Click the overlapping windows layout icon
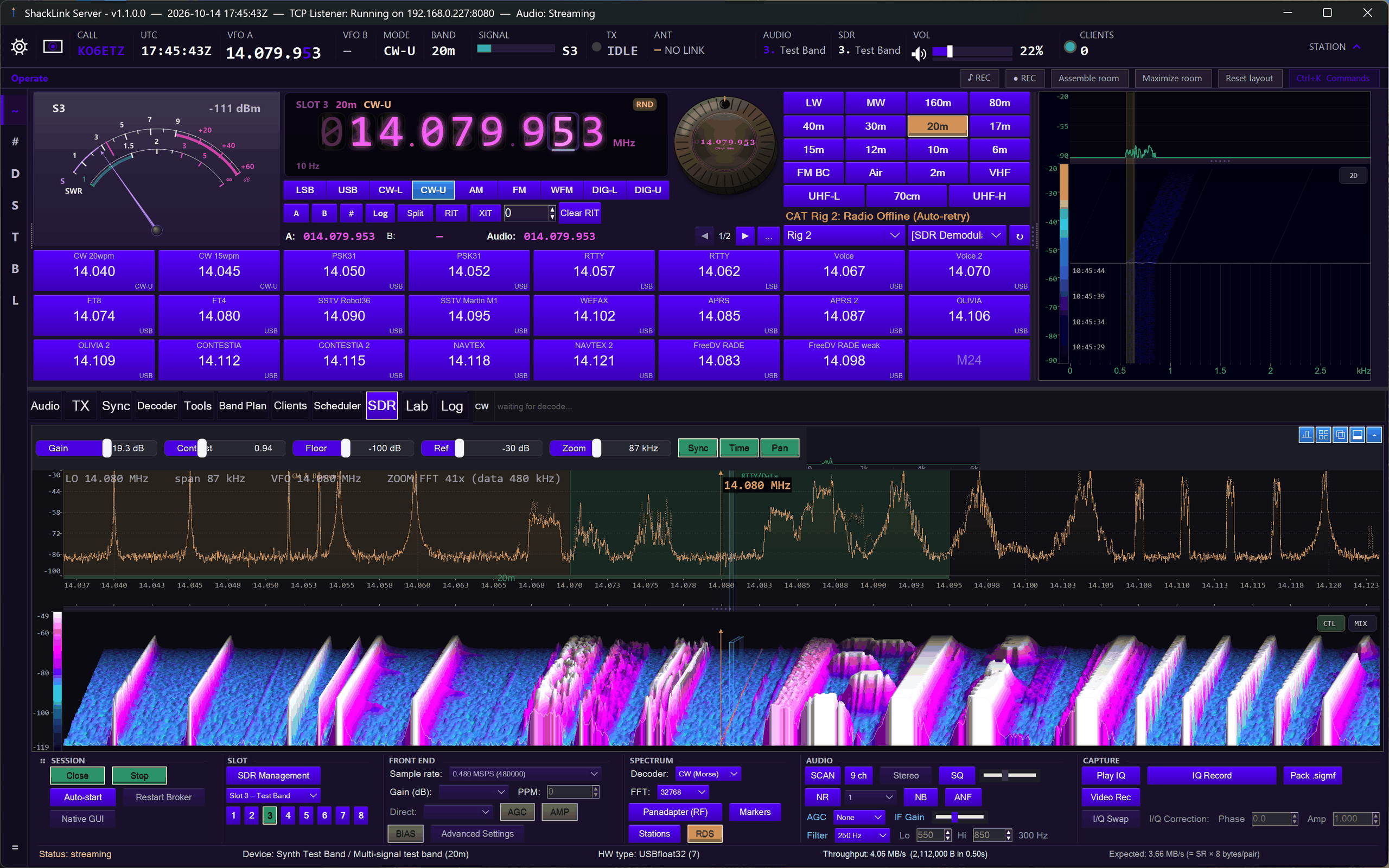Screen dimensions: 1389x868 pyautogui.click(x=1340, y=435)
